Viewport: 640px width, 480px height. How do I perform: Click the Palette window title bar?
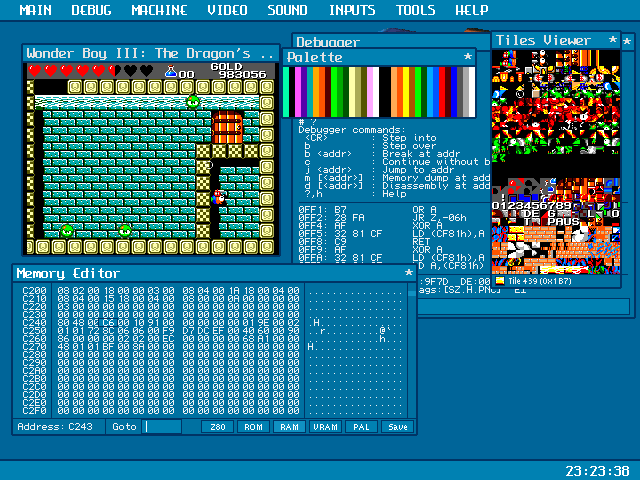(379, 57)
